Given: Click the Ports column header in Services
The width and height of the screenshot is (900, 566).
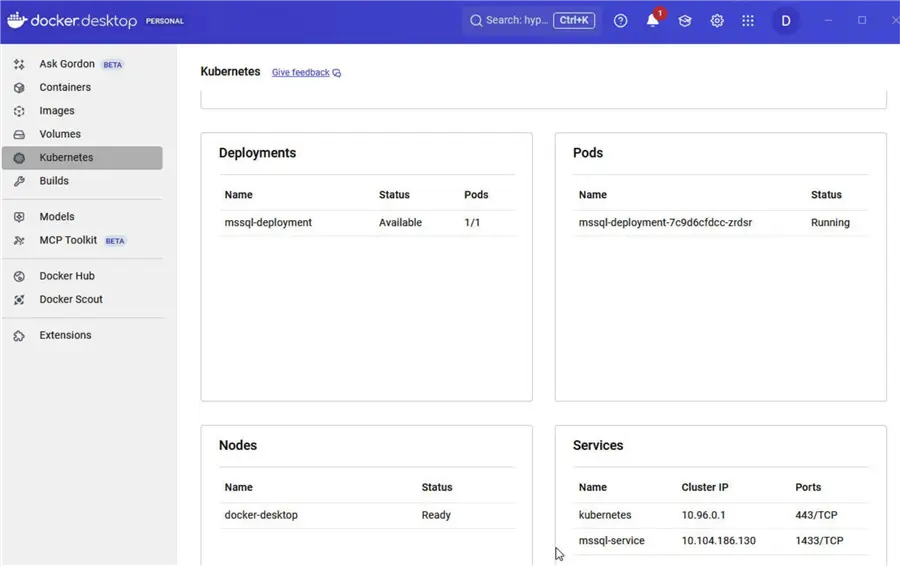Looking at the screenshot, I should point(808,487).
